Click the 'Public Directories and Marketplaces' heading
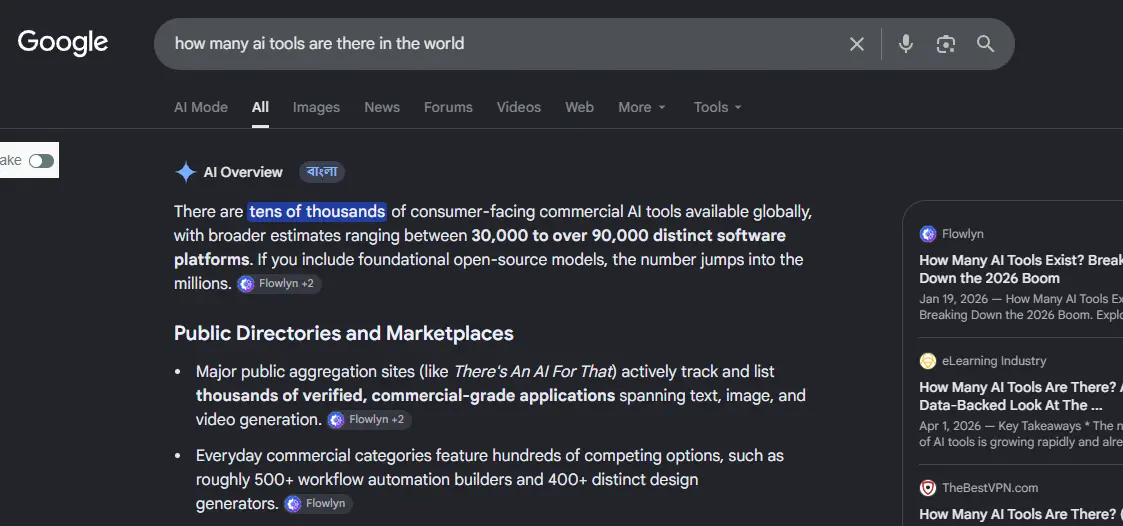 (x=344, y=333)
